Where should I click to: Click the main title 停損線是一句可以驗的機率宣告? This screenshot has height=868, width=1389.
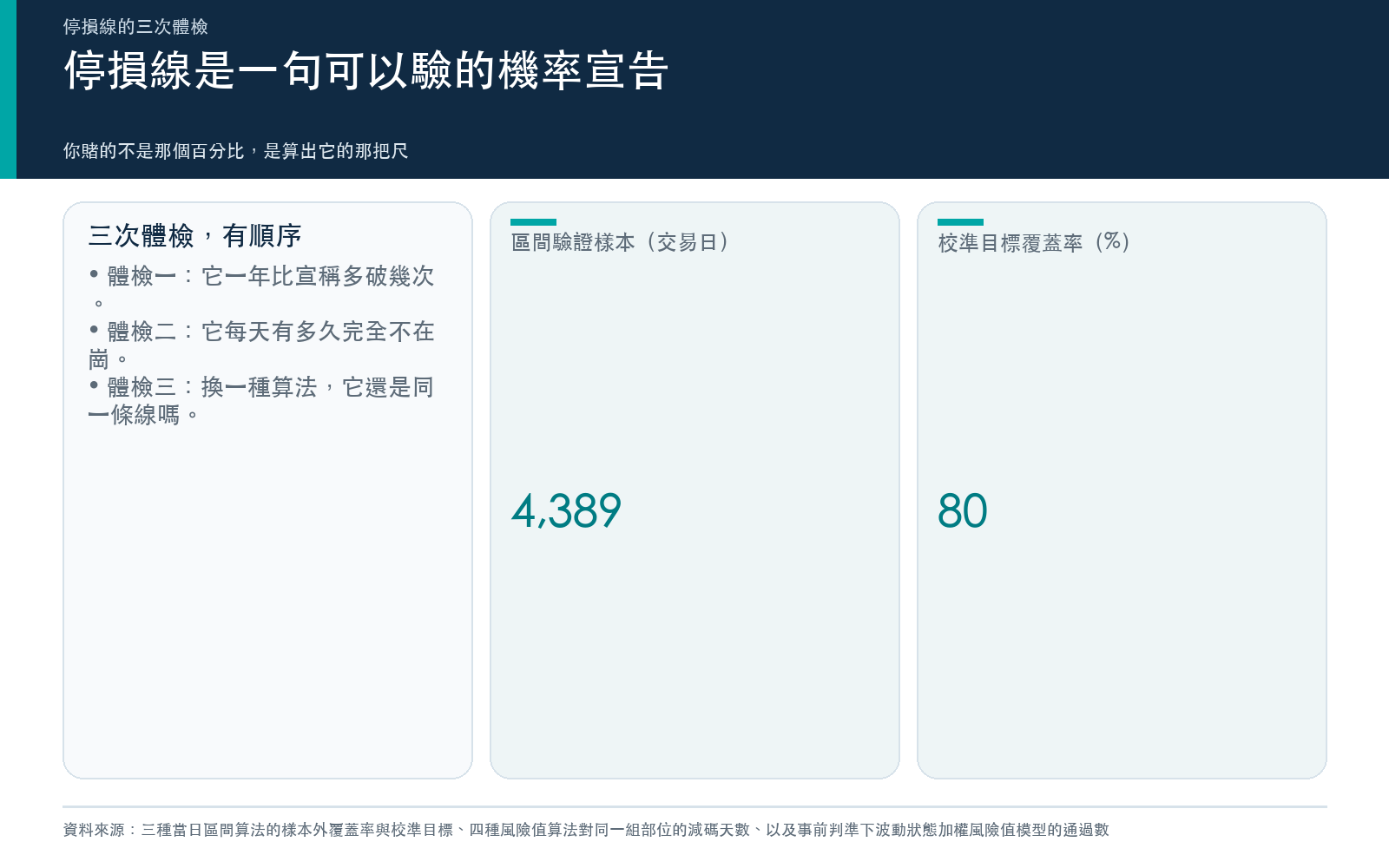point(366,70)
